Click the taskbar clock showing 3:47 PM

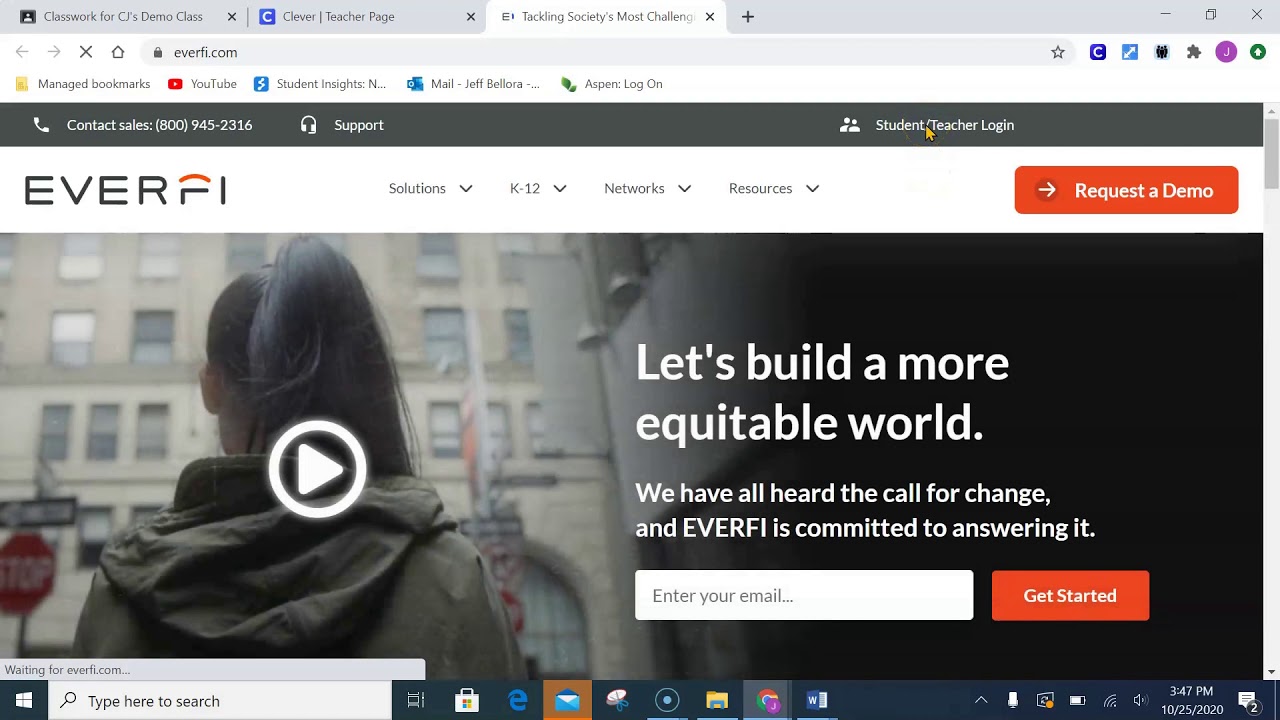click(1191, 701)
